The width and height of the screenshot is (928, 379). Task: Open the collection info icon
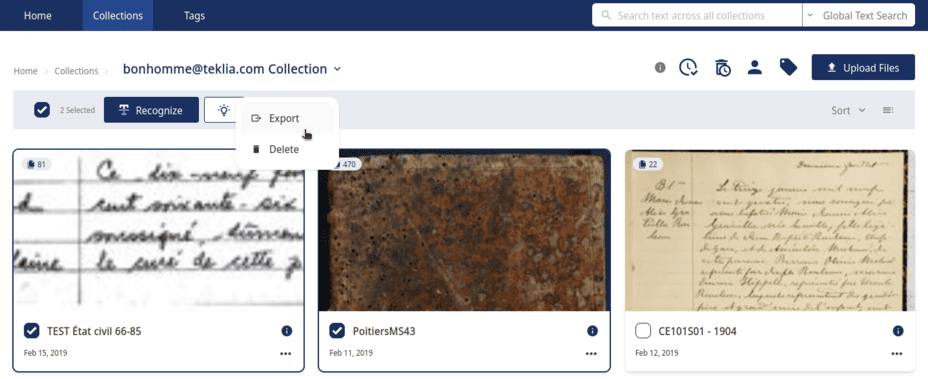click(660, 68)
